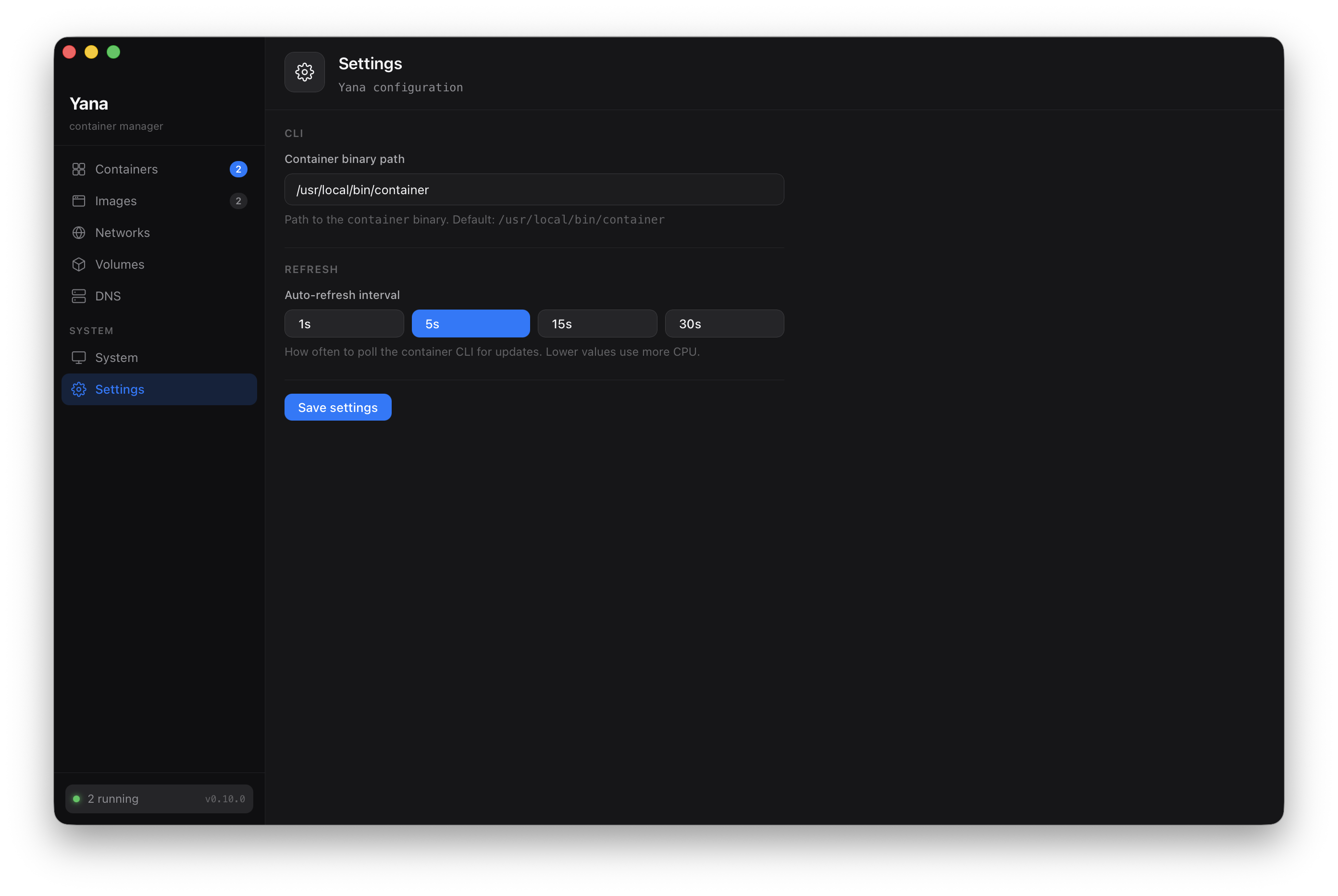Open the Containers section showing 2 items

pos(126,169)
